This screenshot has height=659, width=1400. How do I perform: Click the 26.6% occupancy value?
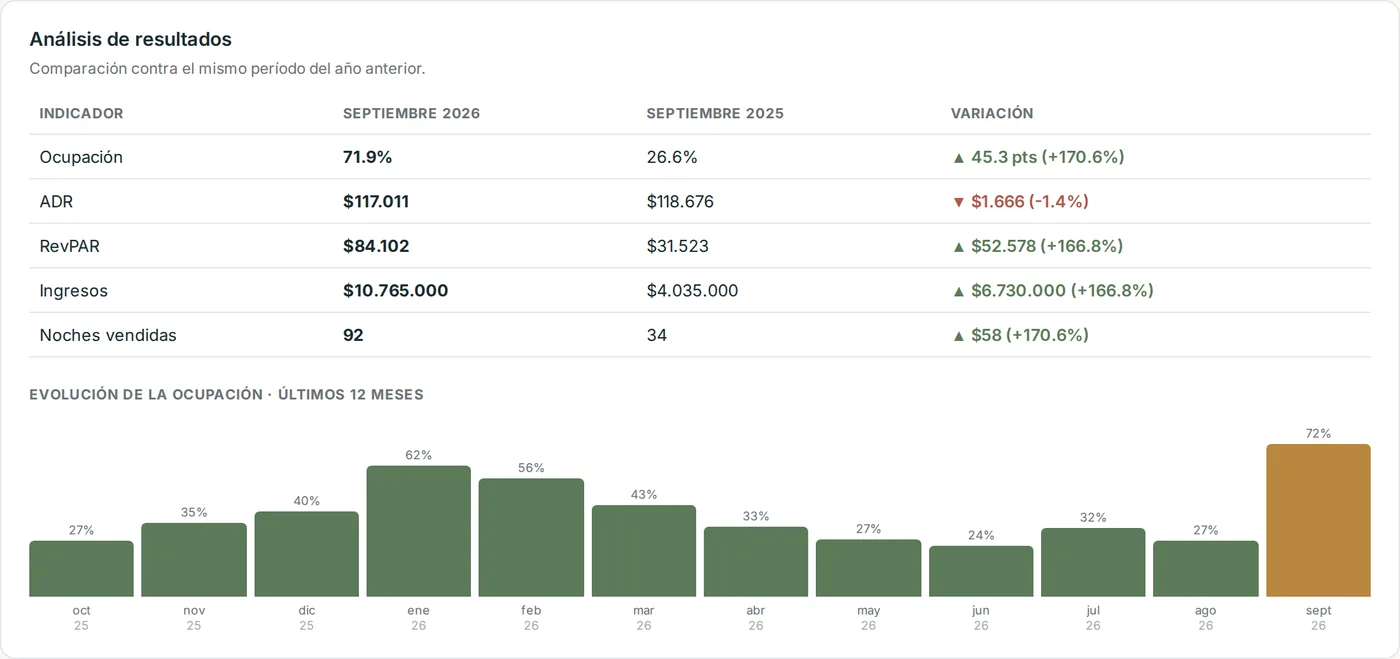(672, 157)
